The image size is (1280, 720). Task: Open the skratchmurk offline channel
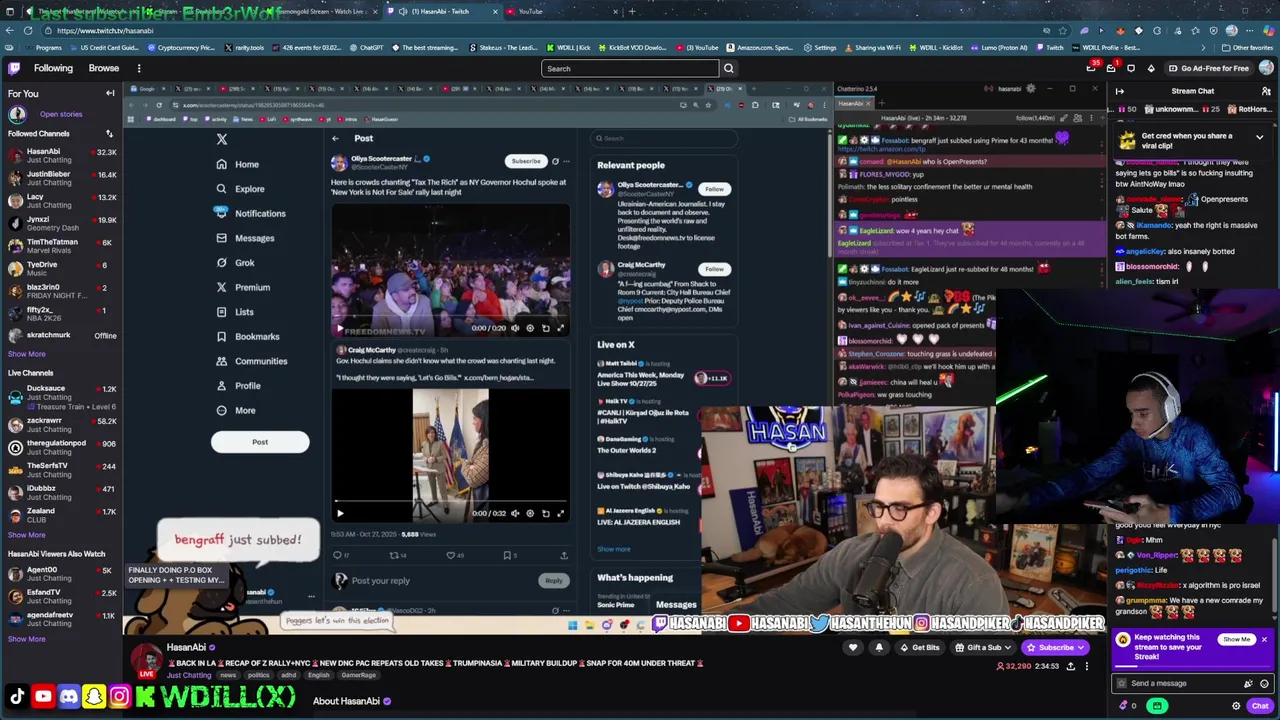pyautogui.click(x=60, y=335)
